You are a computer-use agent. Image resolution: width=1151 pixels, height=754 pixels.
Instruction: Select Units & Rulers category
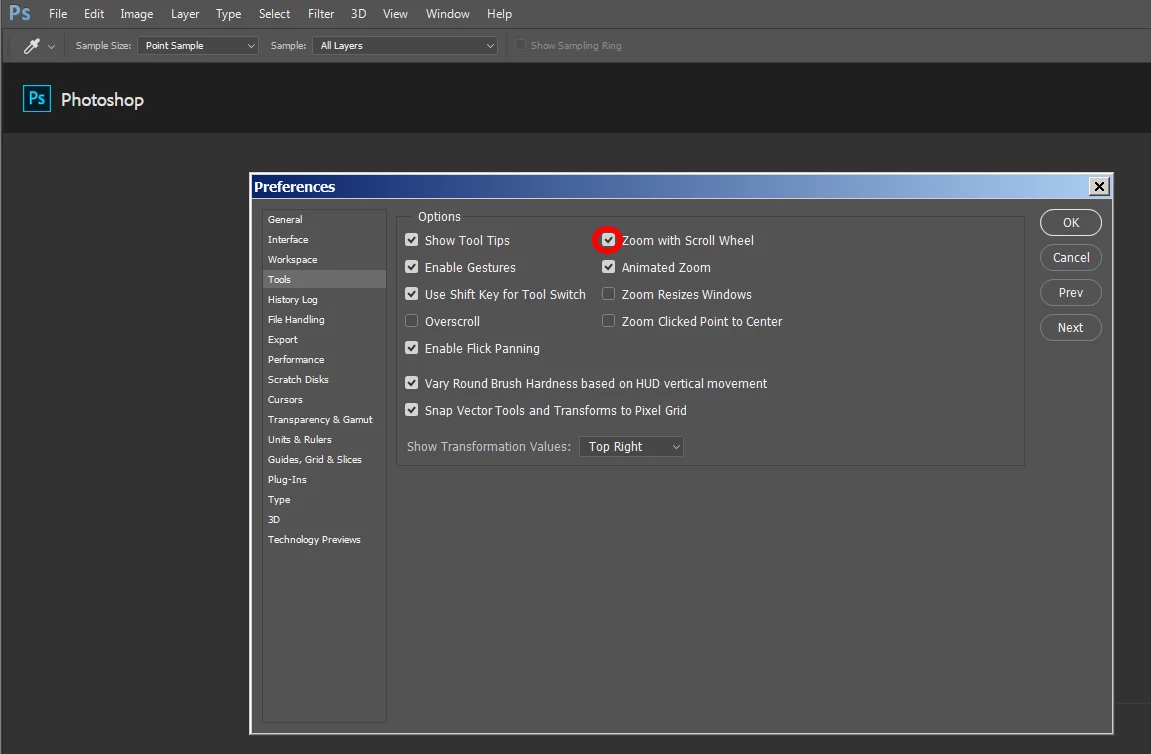point(324,439)
